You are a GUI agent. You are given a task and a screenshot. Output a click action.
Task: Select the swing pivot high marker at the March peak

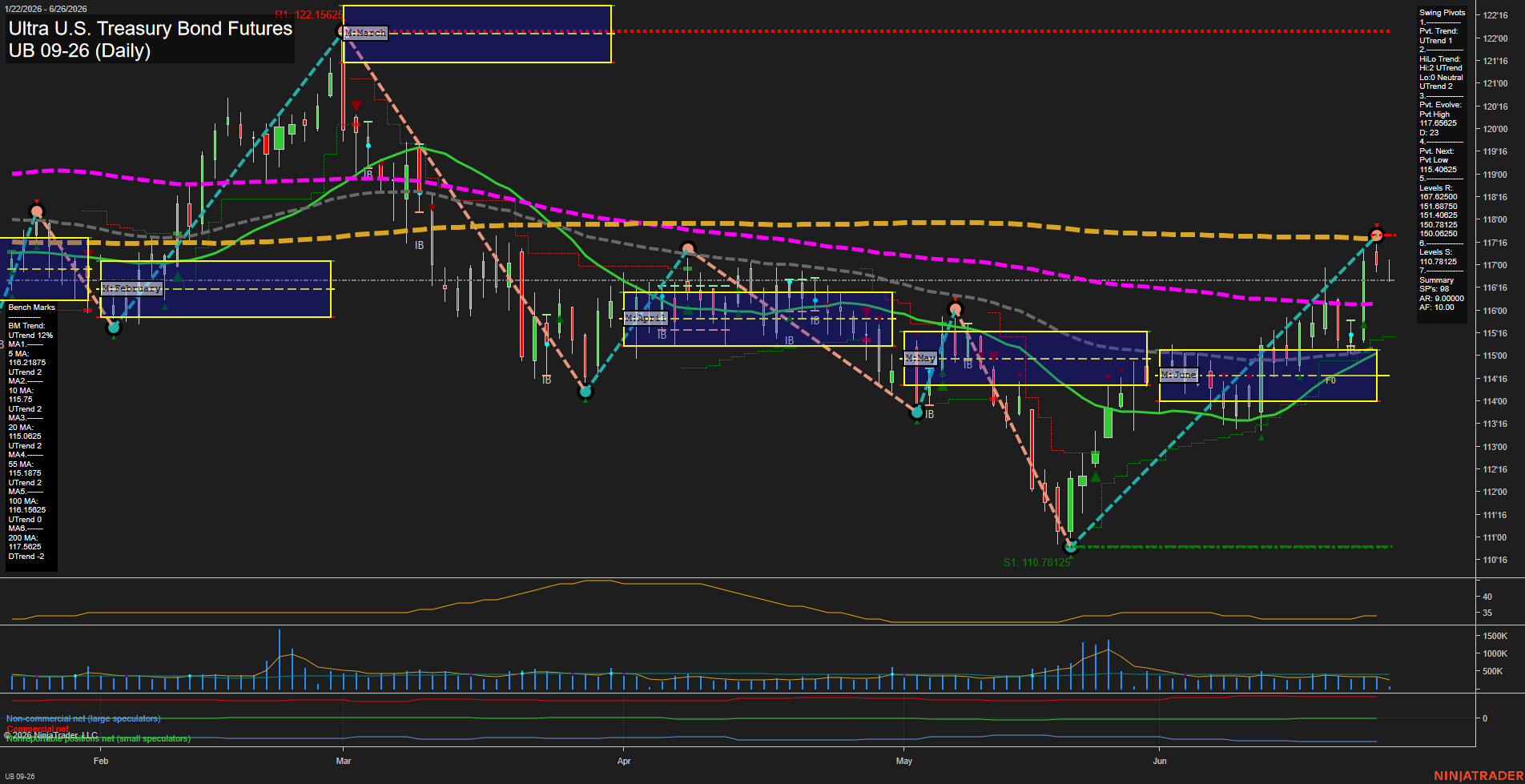343,31
